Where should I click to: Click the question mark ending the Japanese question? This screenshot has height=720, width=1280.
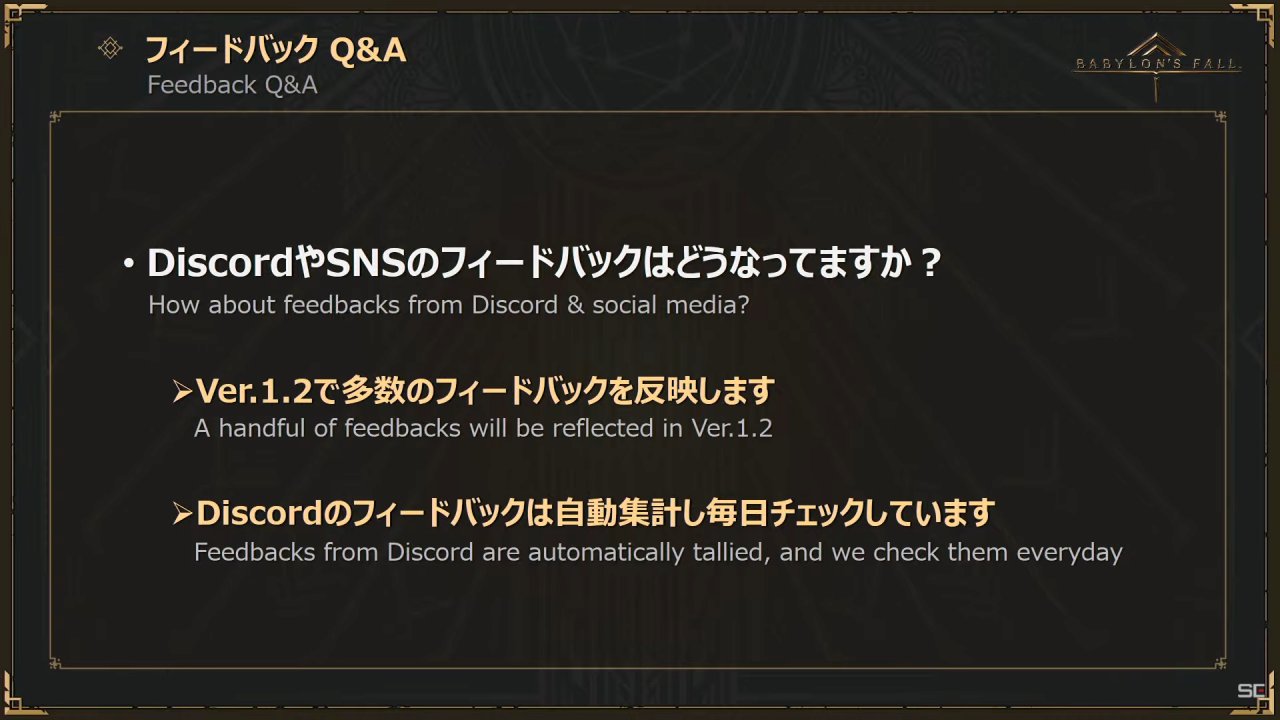[x=929, y=265]
